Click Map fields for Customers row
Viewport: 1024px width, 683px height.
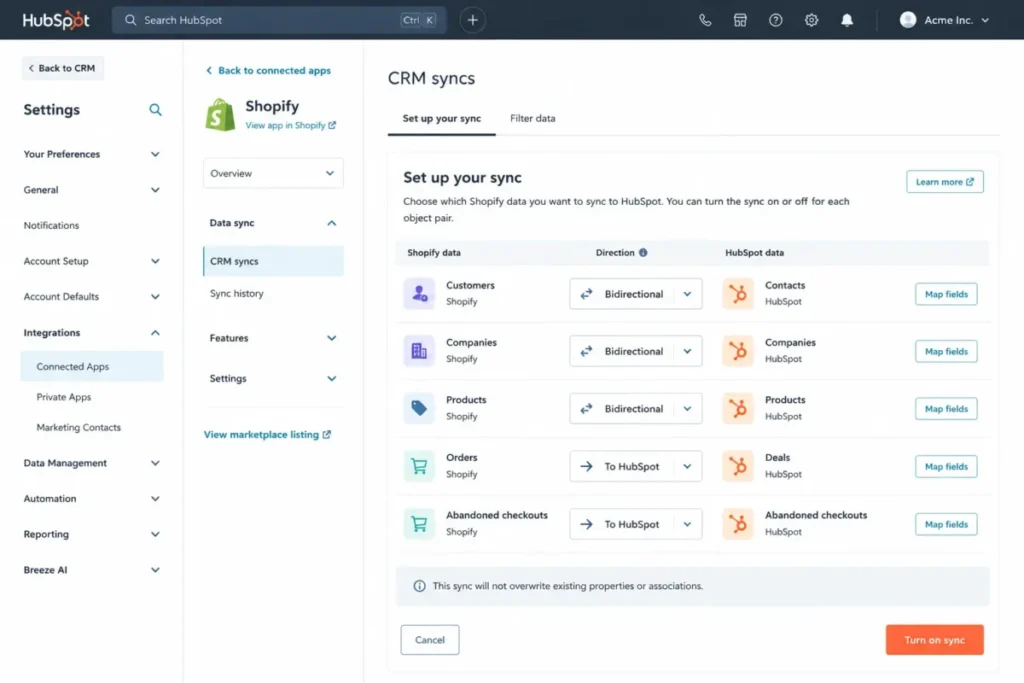[x=946, y=294]
